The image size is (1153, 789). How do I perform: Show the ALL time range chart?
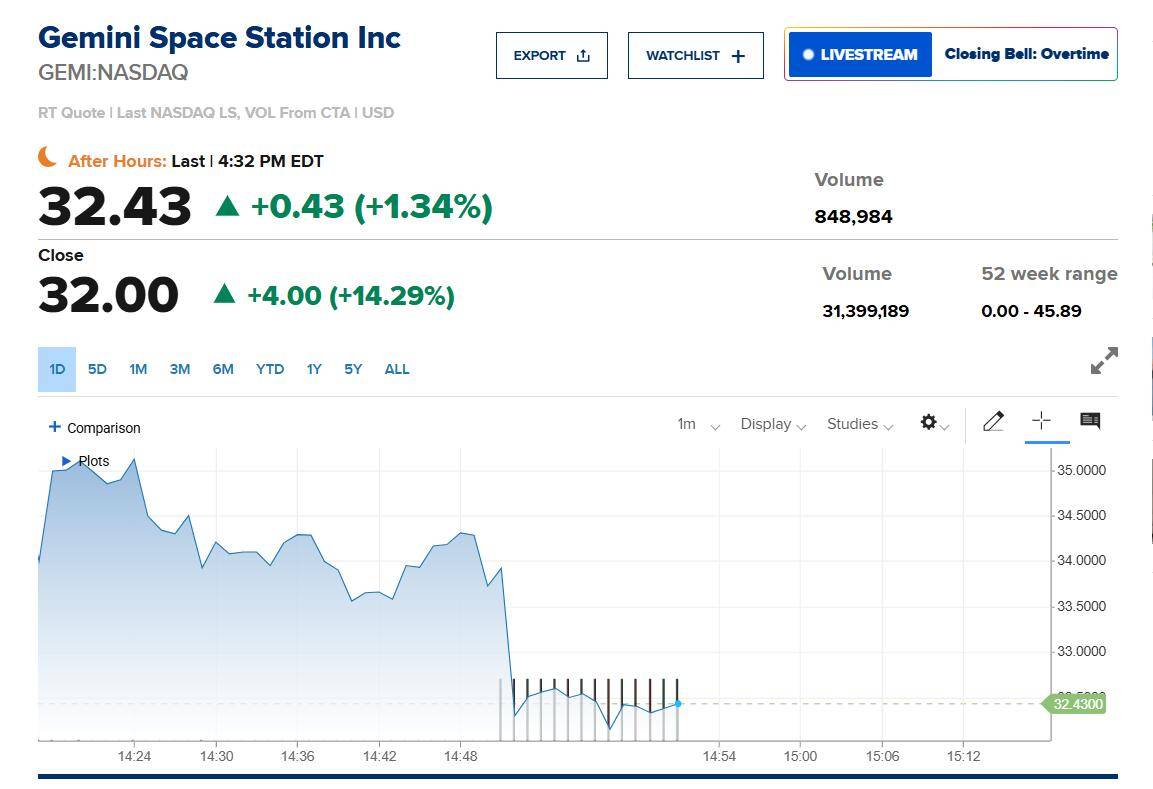point(397,369)
